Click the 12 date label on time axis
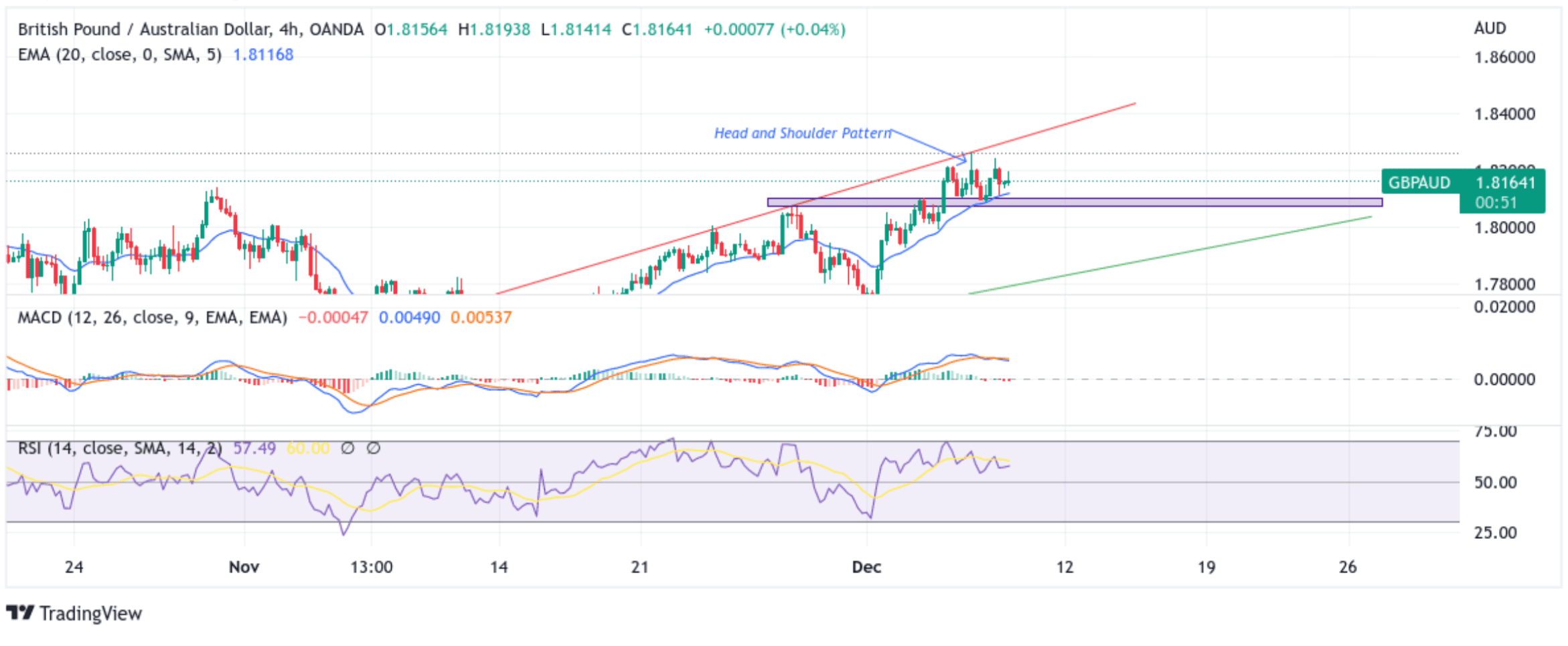The height and width of the screenshot is (646, 1568). (x=1065, y=567)
